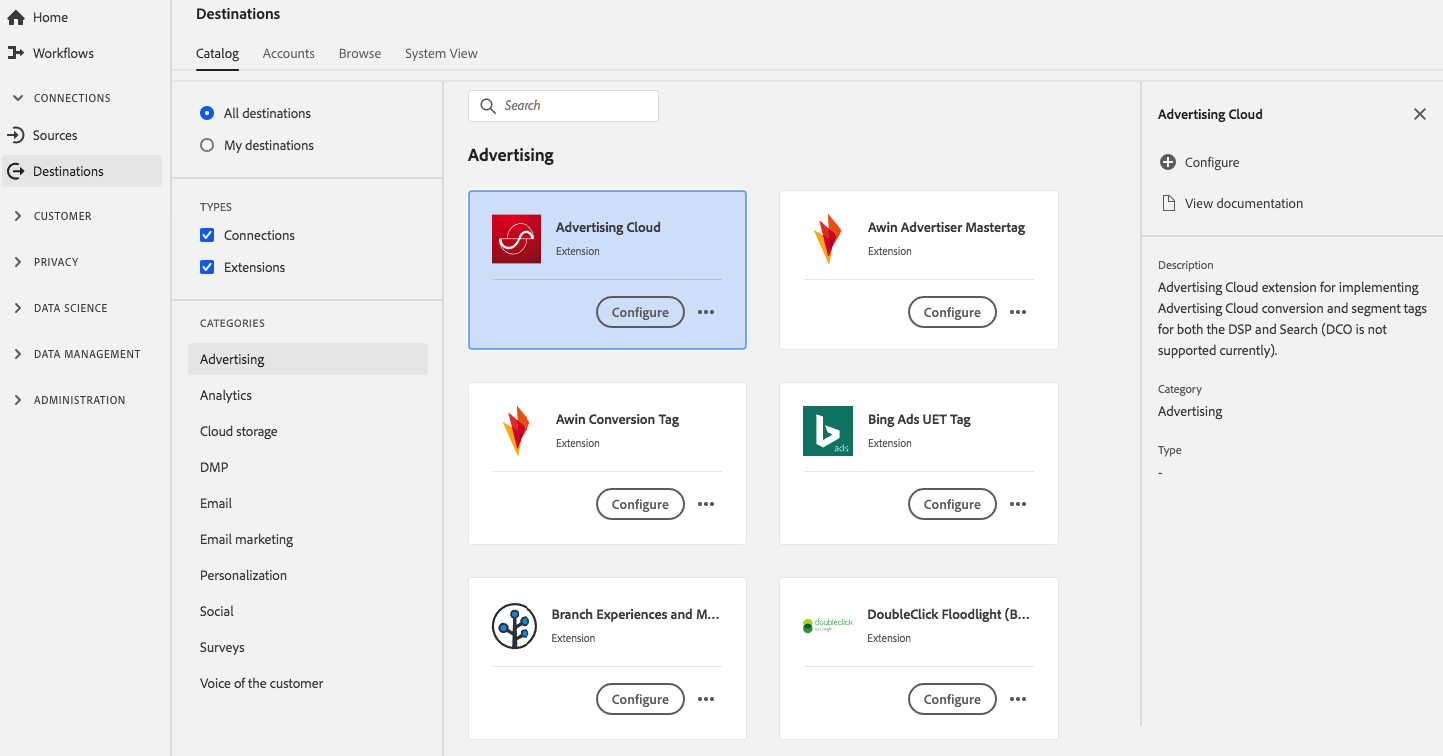The width and height of the screenshot is (1443, 756).
Task: Configure the Bing Ads UET Tag extension
Action: coord(952,504)
